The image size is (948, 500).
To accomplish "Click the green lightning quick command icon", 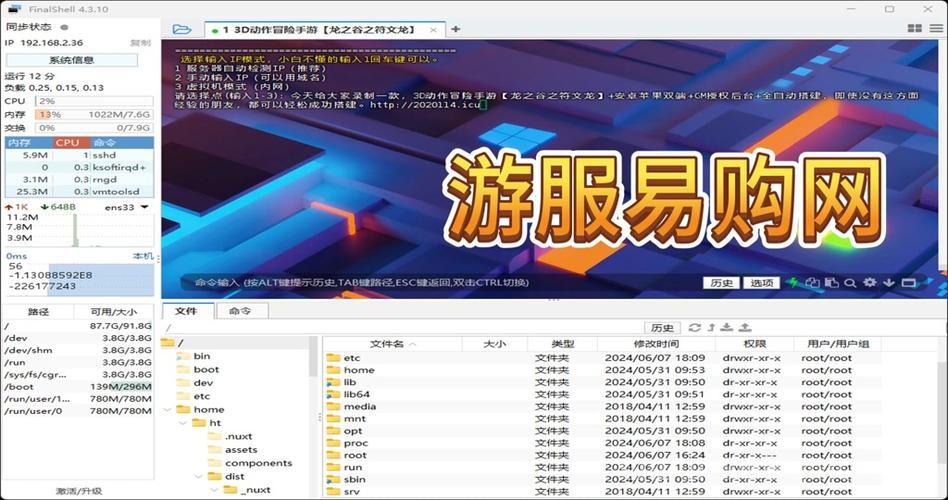I will point(793,282).
